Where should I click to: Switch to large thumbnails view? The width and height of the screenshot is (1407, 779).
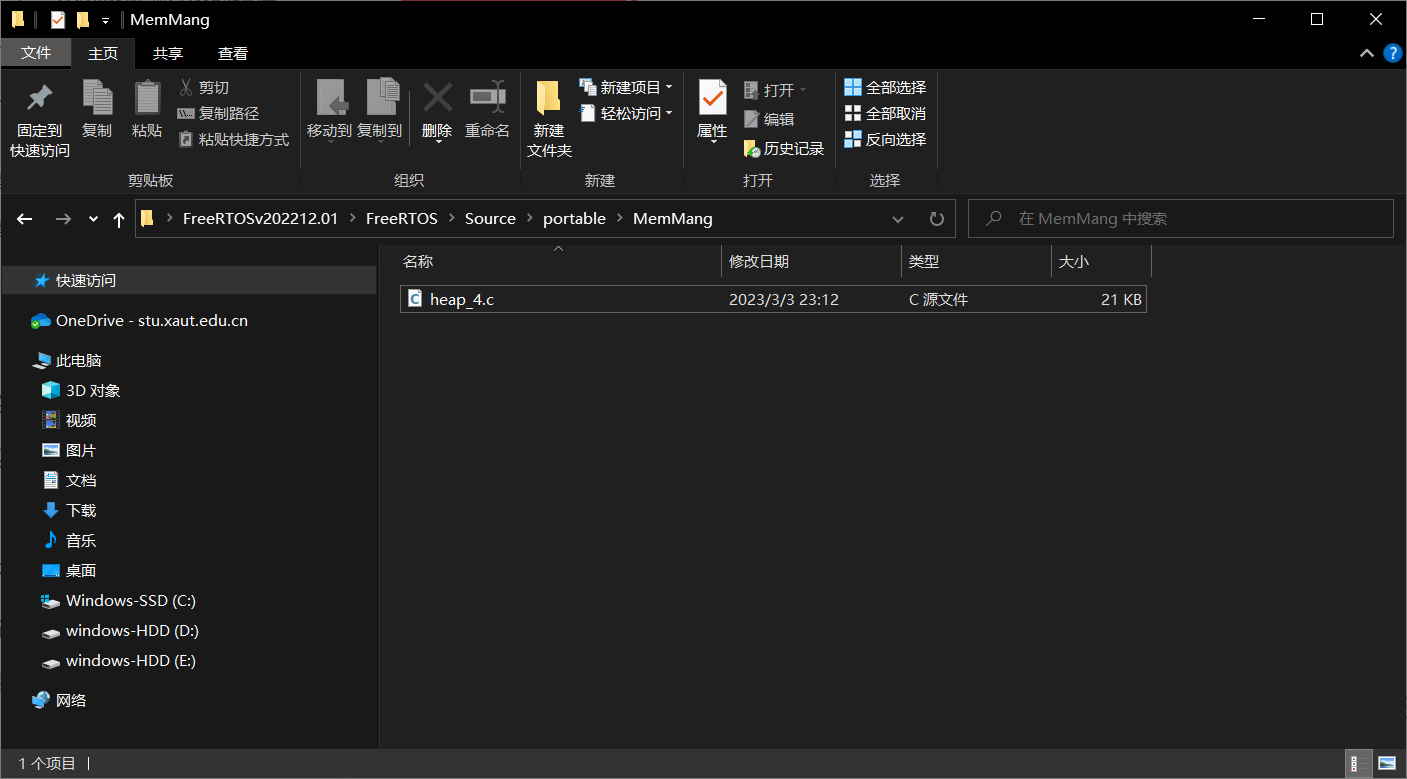point(1386,764)
